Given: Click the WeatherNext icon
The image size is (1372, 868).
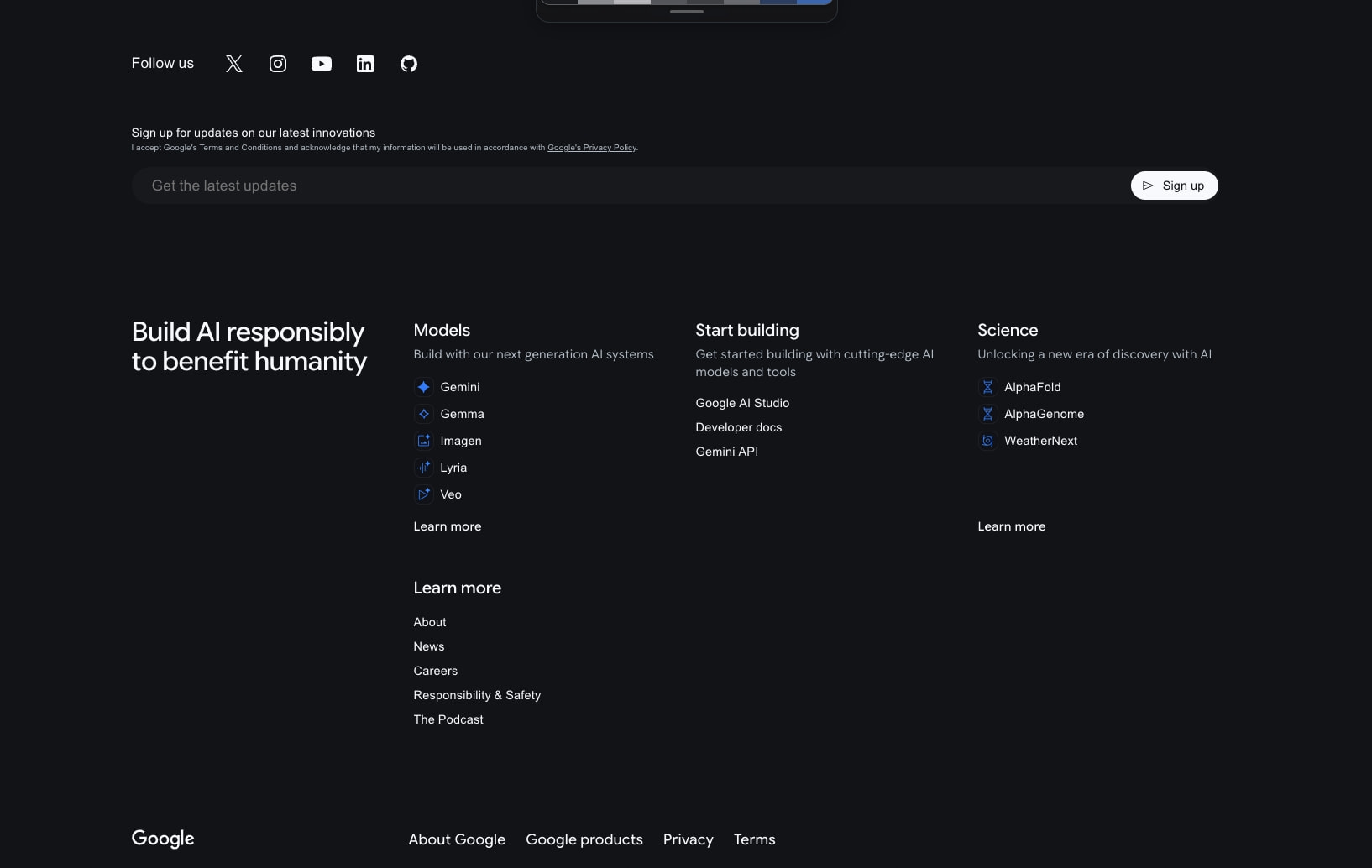Looking at the screenshot, I should pos(988,441).
